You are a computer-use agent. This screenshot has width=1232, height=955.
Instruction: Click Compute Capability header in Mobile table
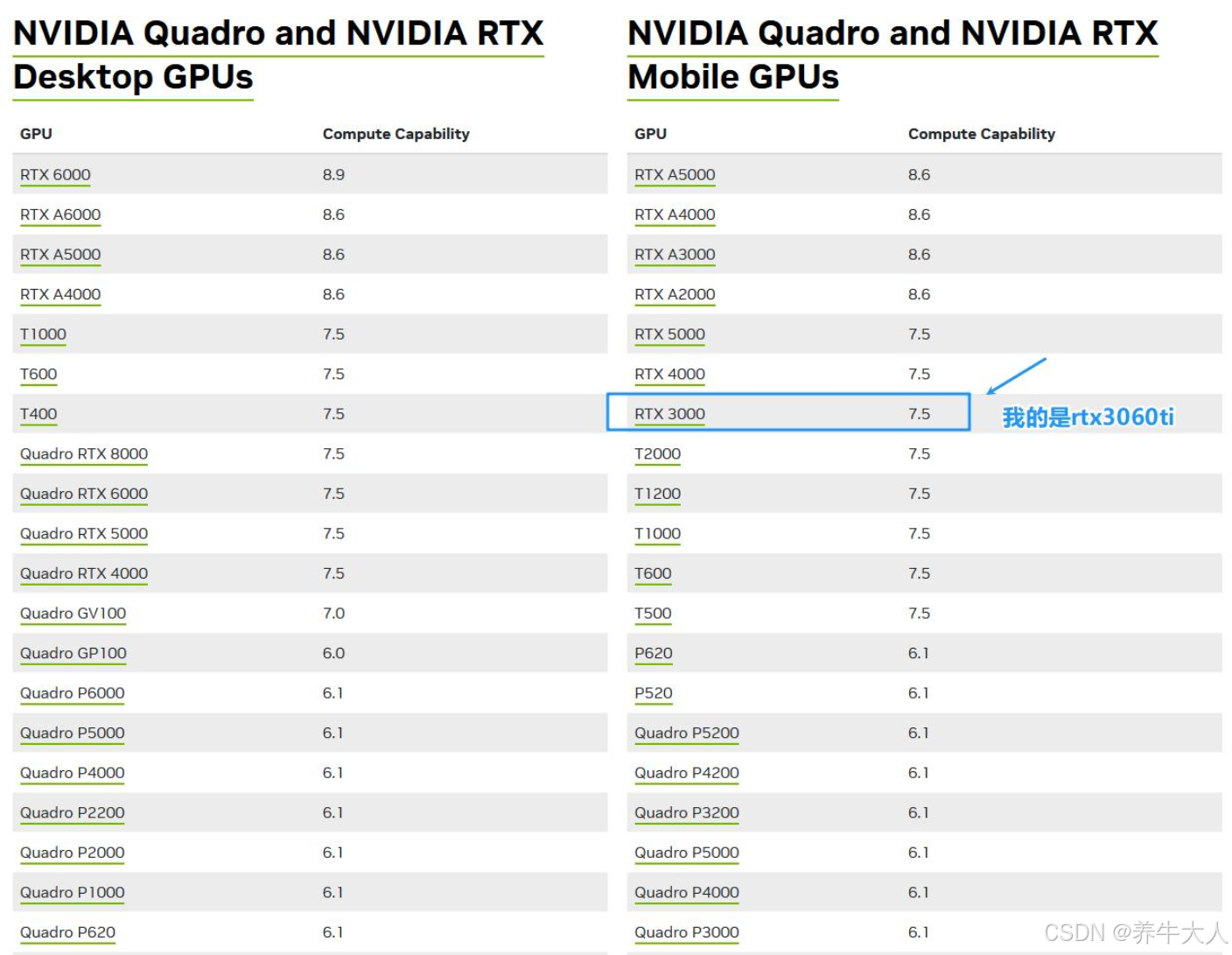tap(981, 133)
